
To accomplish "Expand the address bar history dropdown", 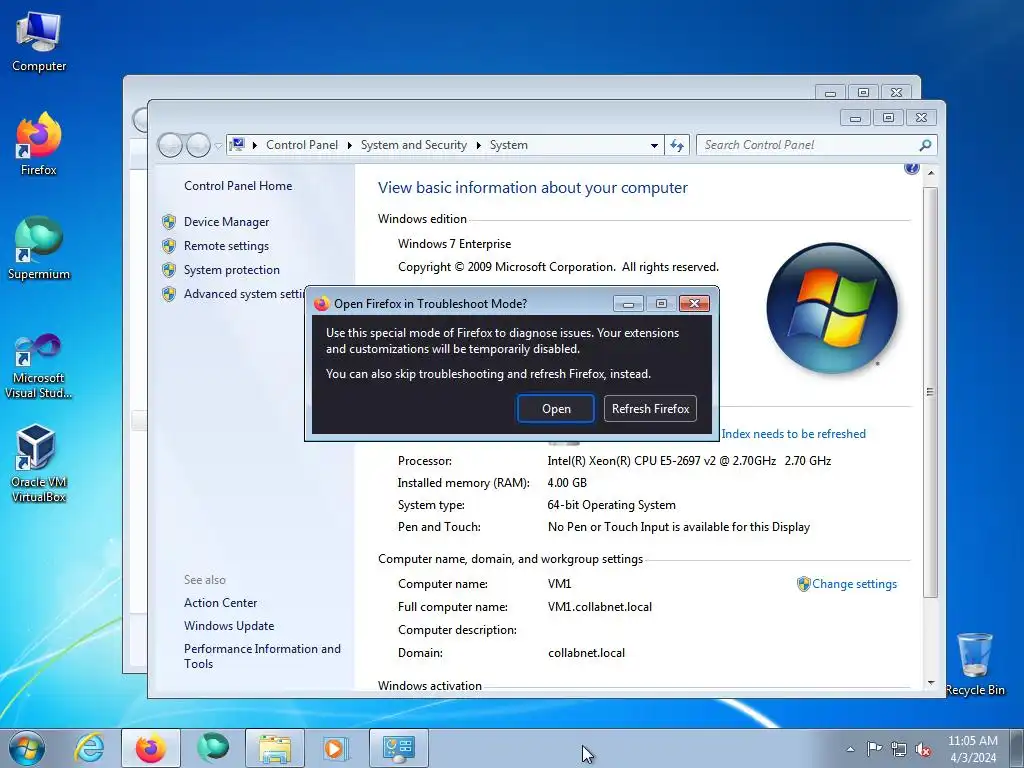I will click(x=654, y=146).
